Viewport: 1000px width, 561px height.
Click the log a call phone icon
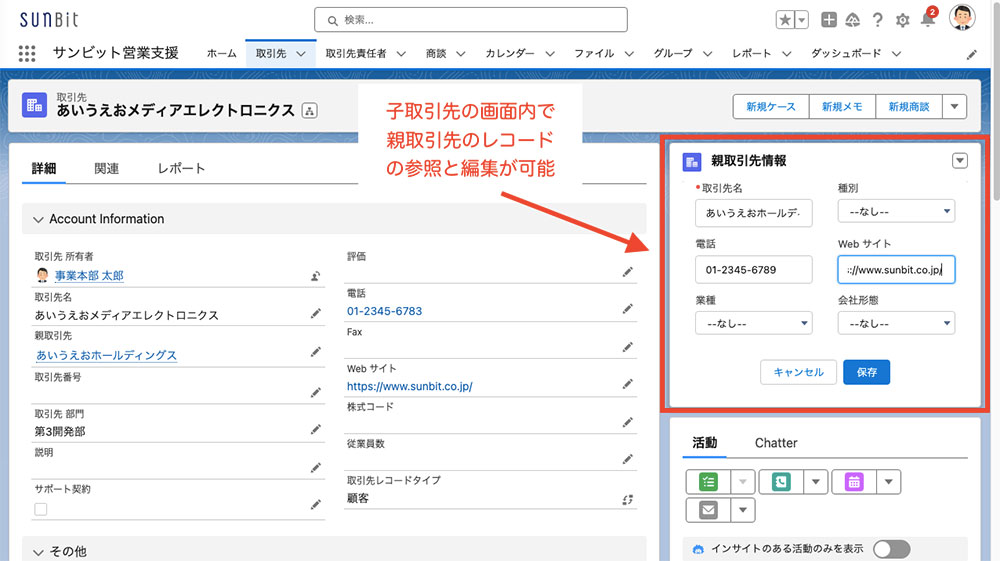781,482
